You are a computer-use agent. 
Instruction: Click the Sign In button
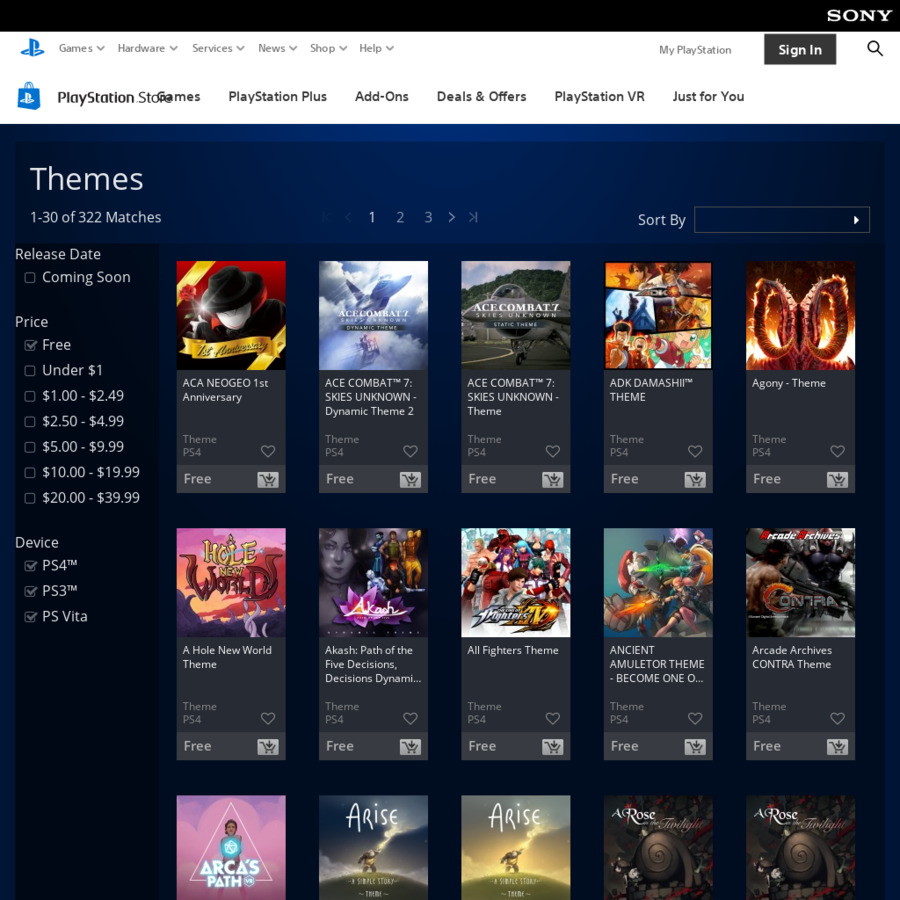point(800,49)
